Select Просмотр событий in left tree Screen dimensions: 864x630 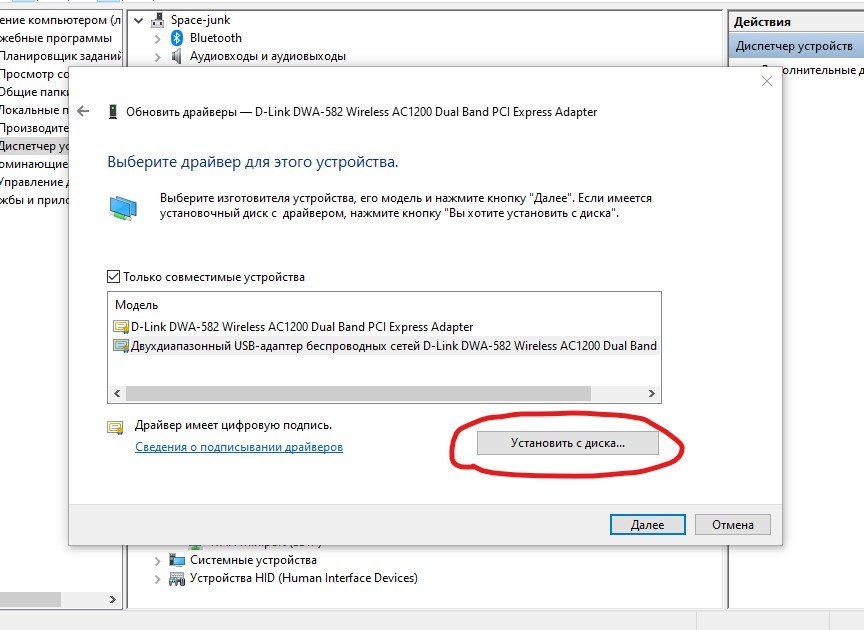34,74
